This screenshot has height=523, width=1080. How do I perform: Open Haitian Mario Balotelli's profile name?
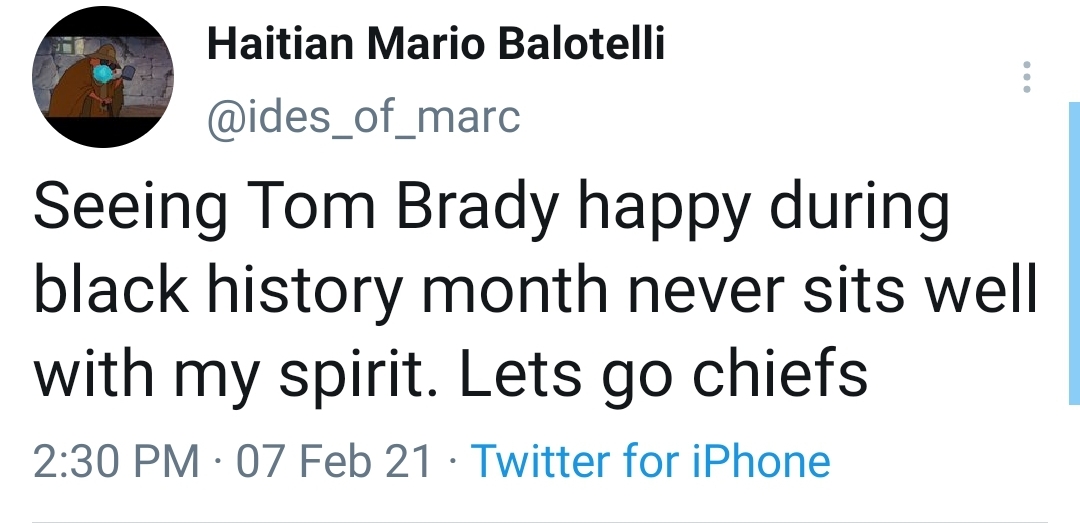(435, 45)
